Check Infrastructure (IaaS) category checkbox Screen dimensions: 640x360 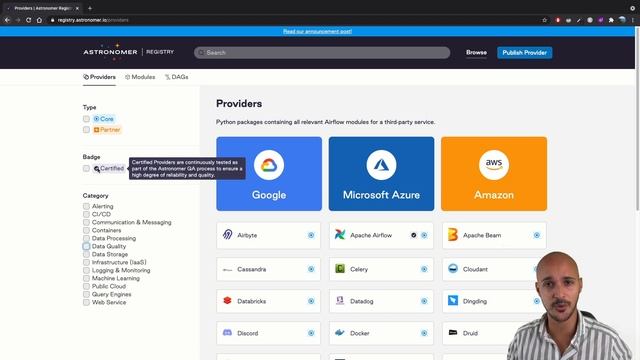[86, 262]
